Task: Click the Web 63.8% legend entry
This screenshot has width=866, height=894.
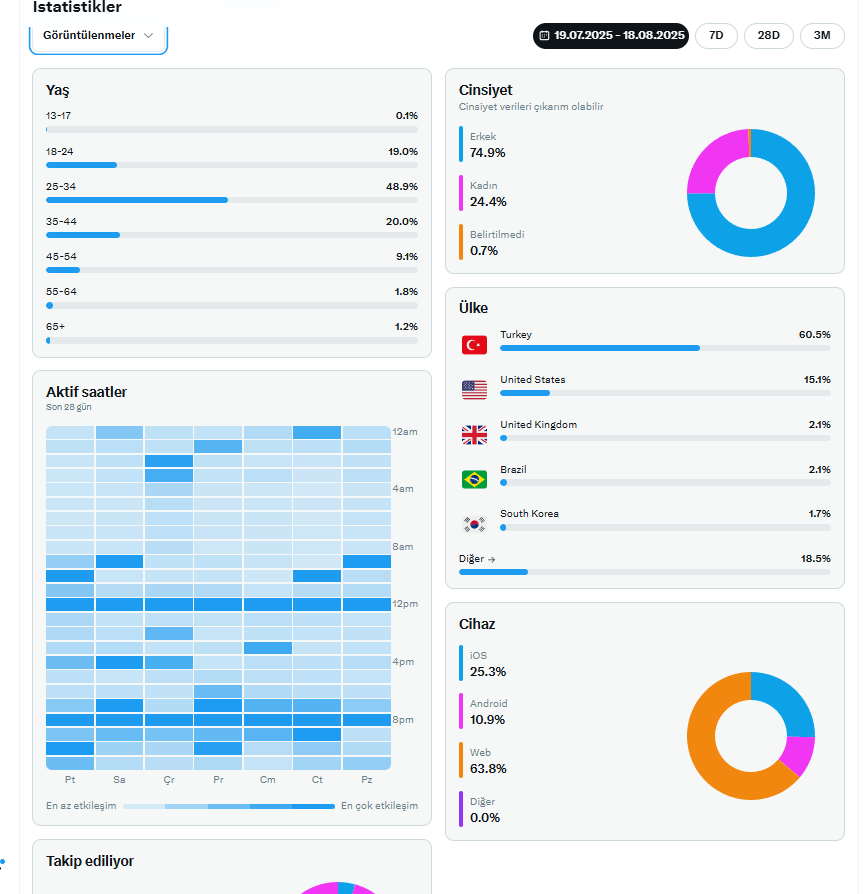Action: tap(483, 761)
